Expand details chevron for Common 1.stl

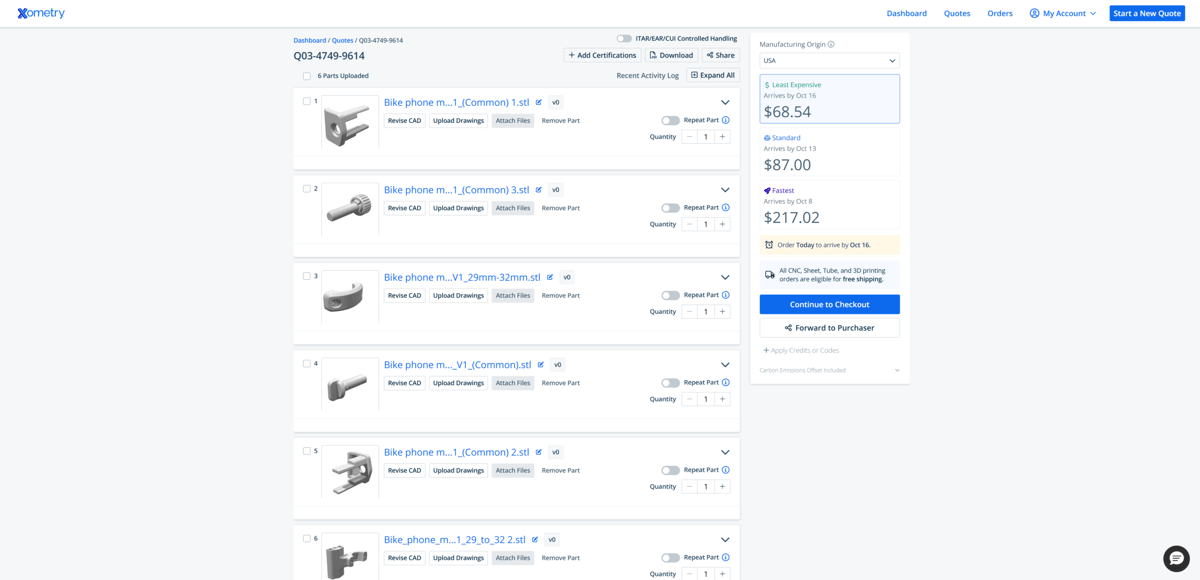coord(725,102)
